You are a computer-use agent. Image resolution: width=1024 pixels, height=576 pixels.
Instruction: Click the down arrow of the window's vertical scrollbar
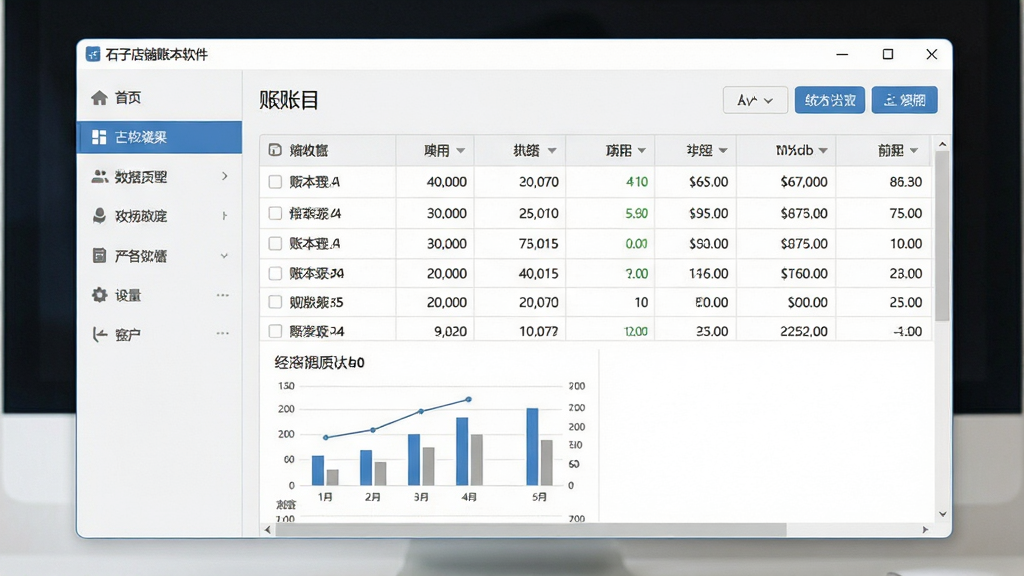942,514
